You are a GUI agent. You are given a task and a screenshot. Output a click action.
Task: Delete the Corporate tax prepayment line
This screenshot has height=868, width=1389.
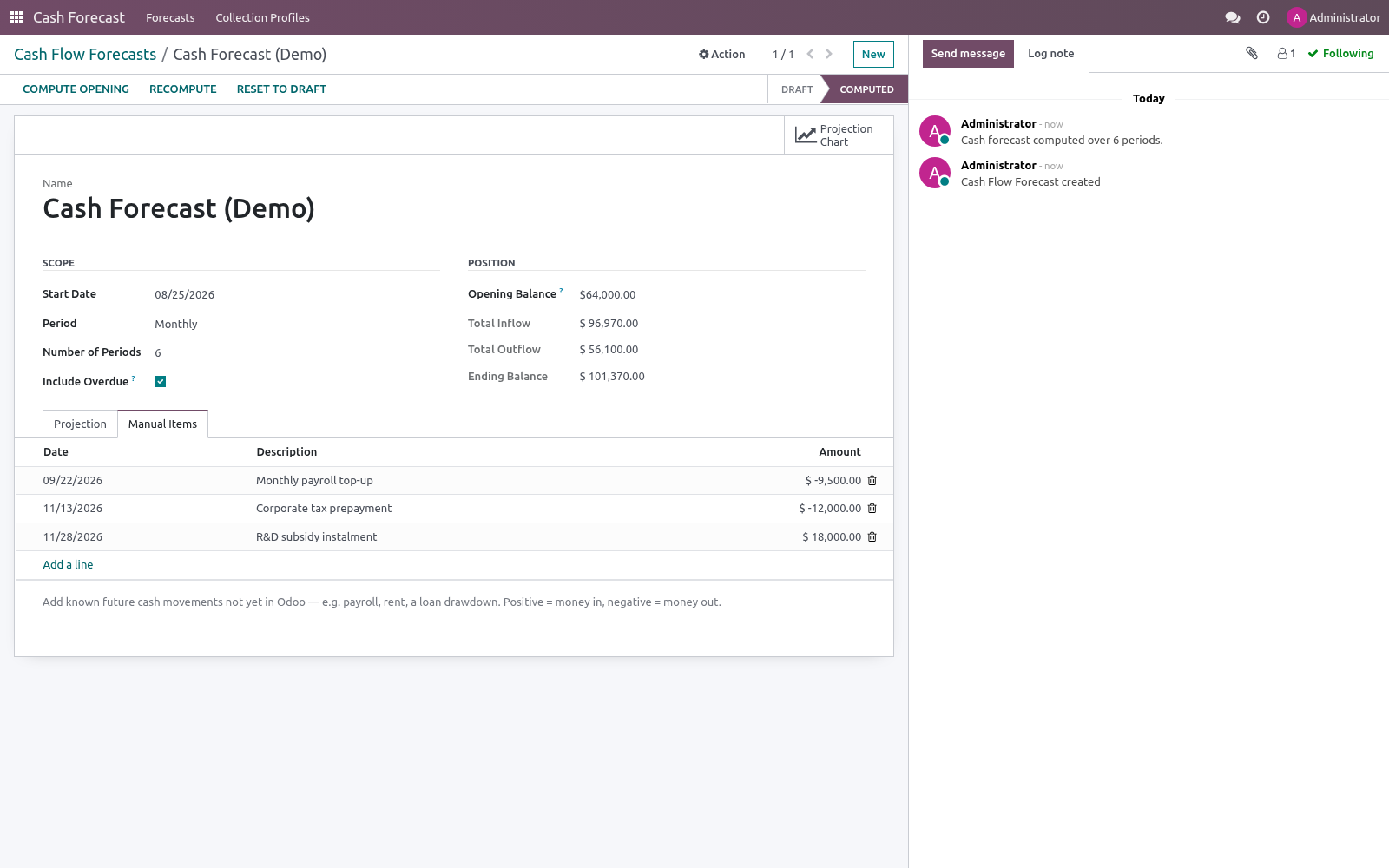(872, 509)
